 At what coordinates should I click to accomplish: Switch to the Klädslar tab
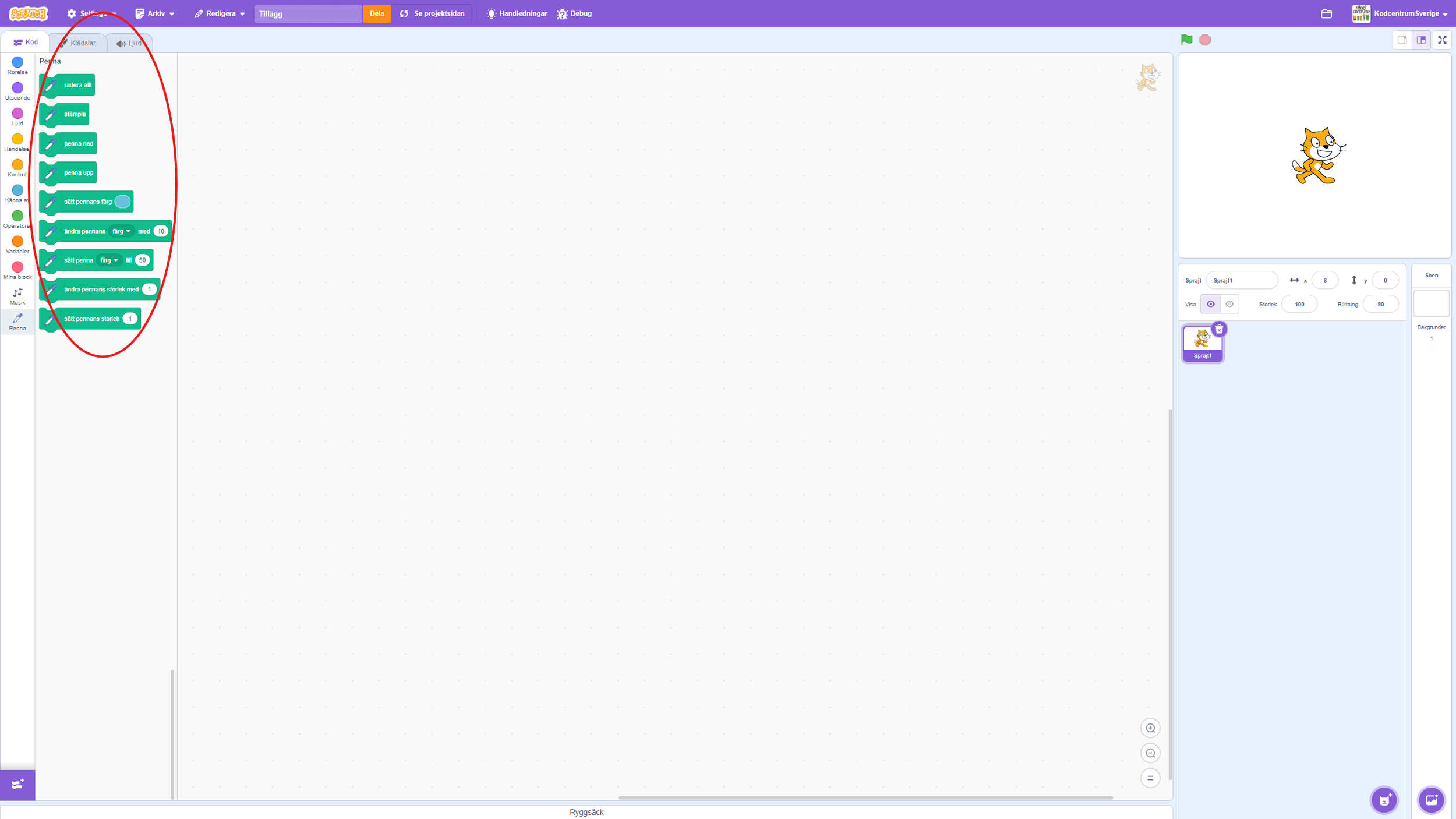pos(77,43)
